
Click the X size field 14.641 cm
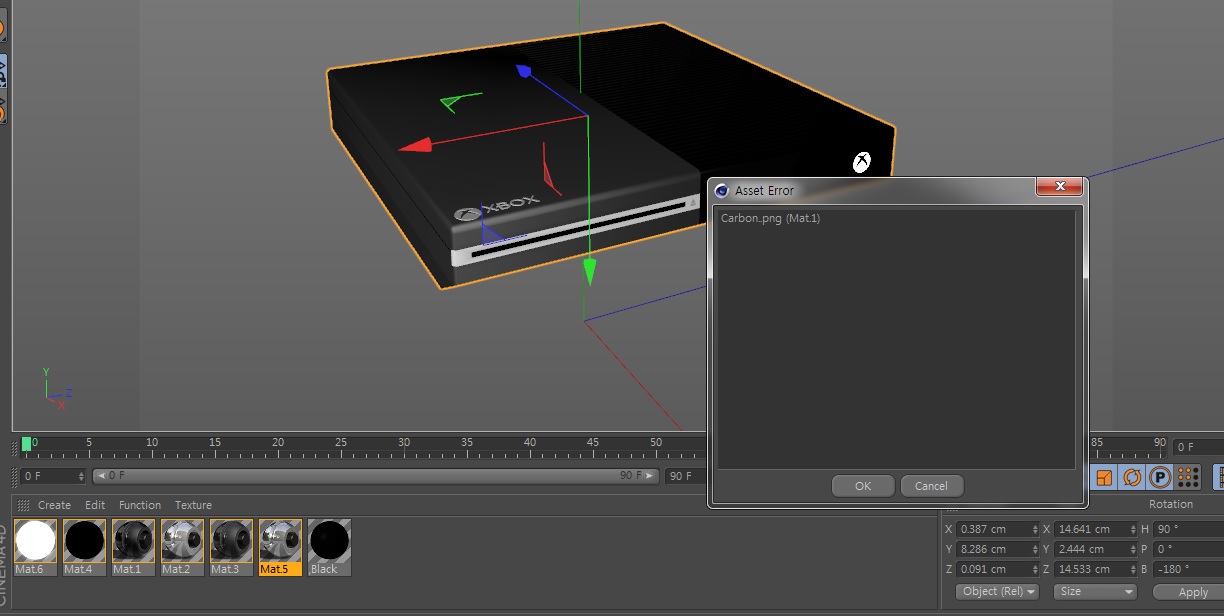click(1095, 529)
